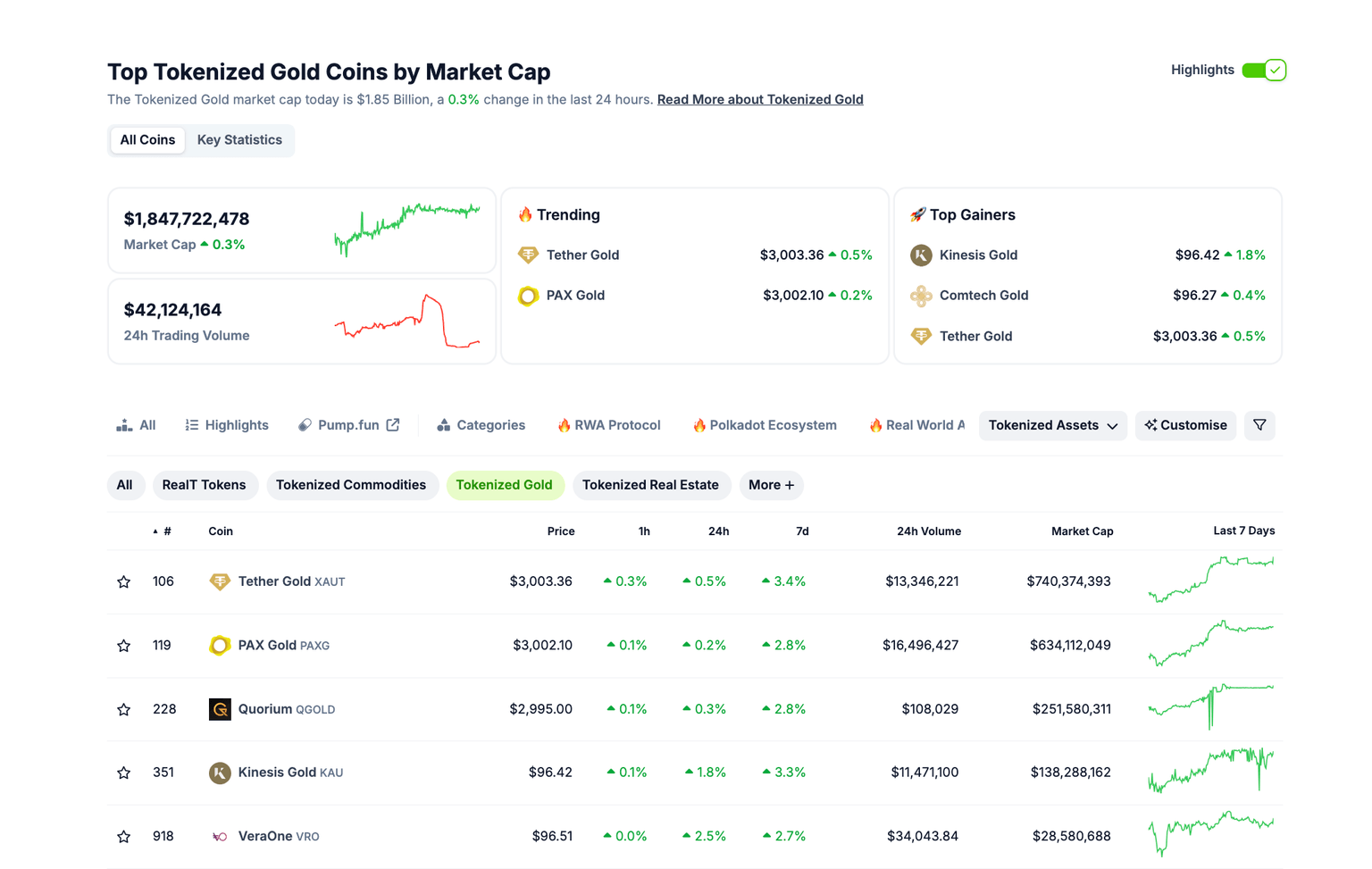
Task: Expand the More + category chip
Action: coord(771,485)
